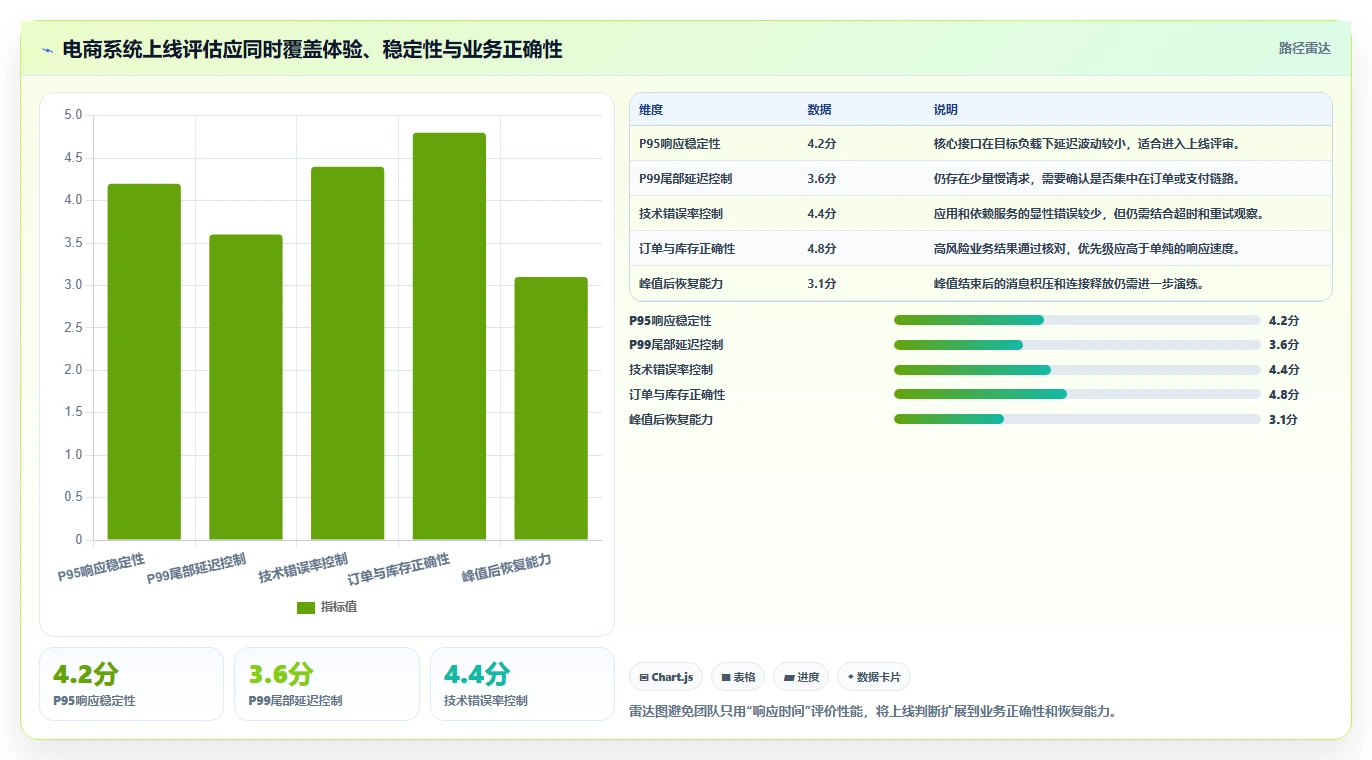Click the P95响应稳定性 label in progress list
The width and height of the screenshot is (1372, 760).
(x=670, y=321)
